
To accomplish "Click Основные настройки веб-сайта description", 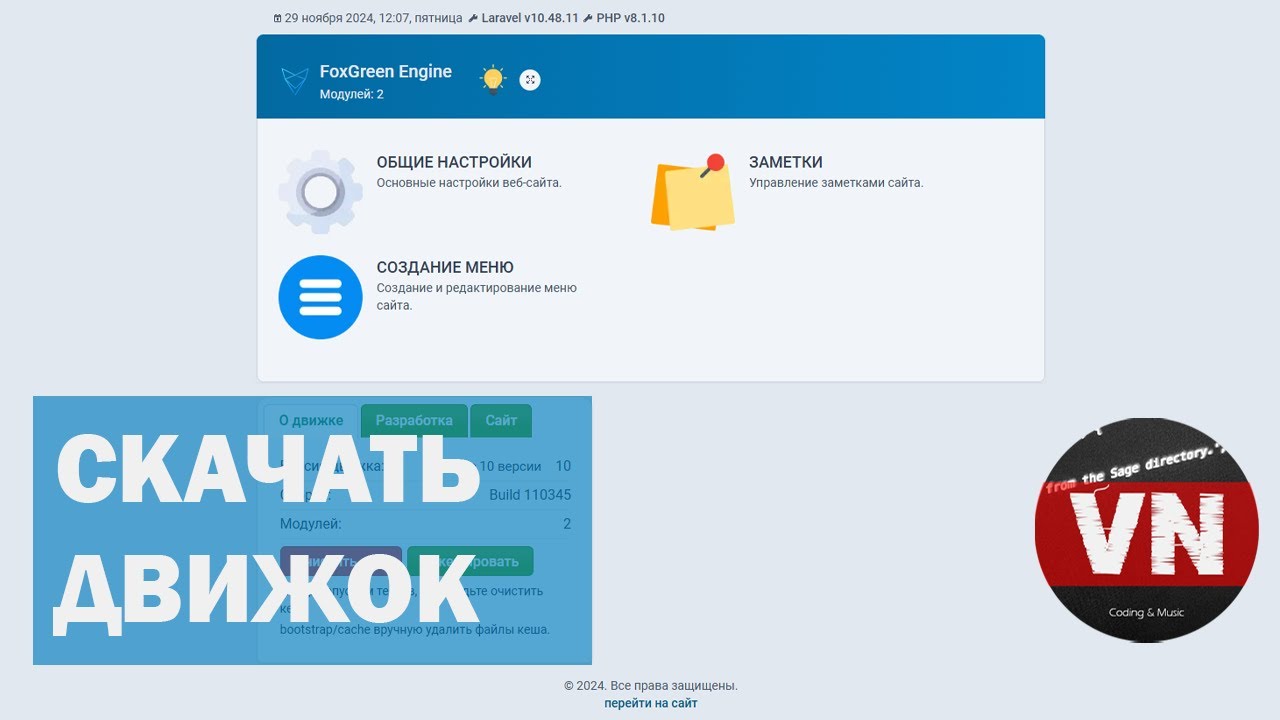I will 469,183.
